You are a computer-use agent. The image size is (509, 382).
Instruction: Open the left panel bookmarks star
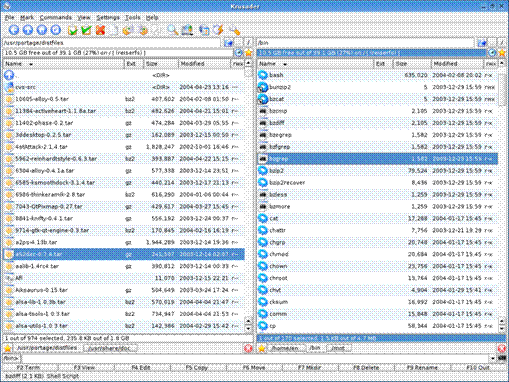(x=249, y=53)
